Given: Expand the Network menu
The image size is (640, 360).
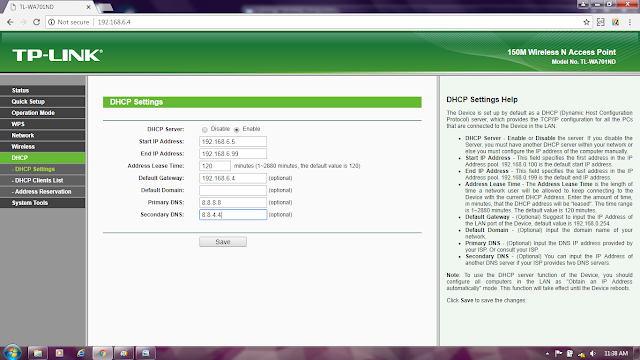Looking at the screenshot, I should 42,136.
